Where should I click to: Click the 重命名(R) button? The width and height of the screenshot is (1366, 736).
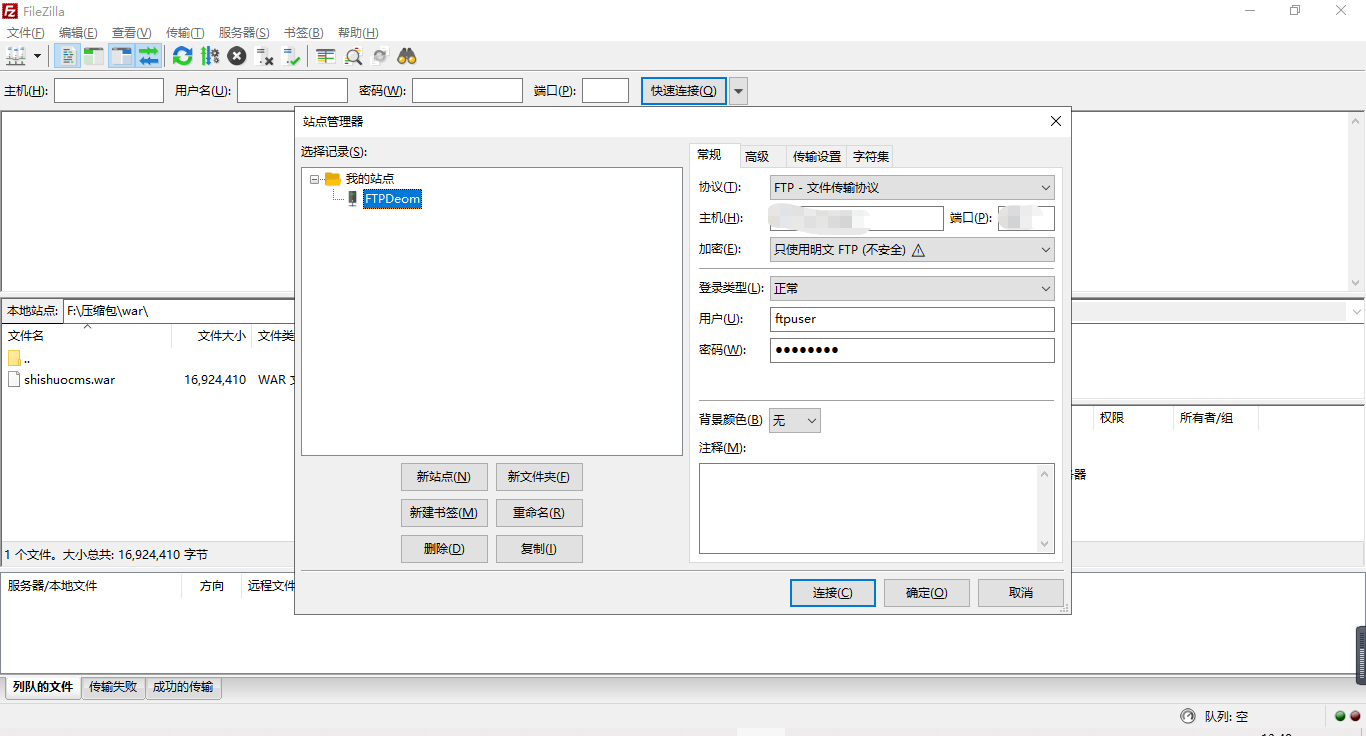pos(539,513)
